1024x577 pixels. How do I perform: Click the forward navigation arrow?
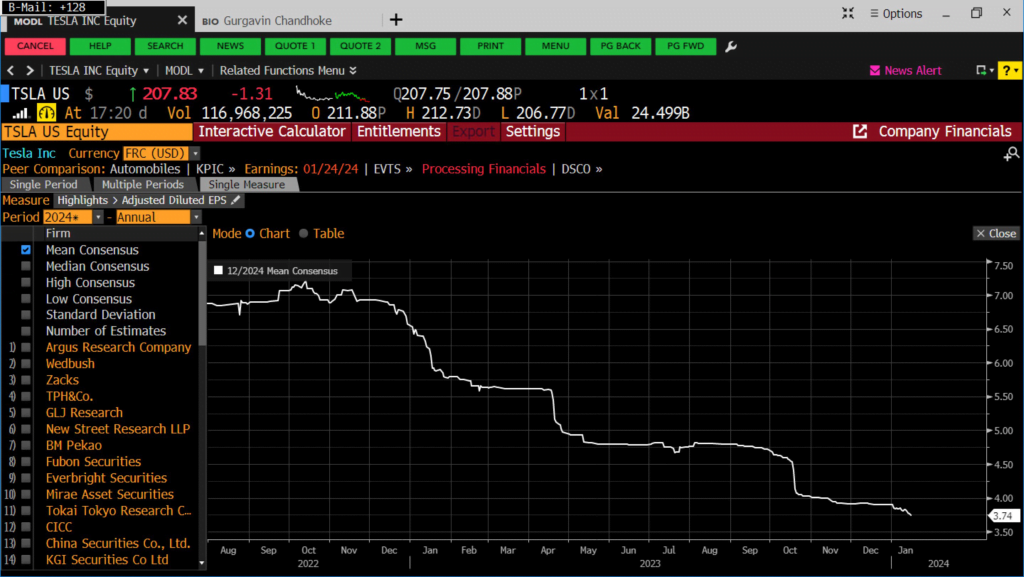coord(29,70)
